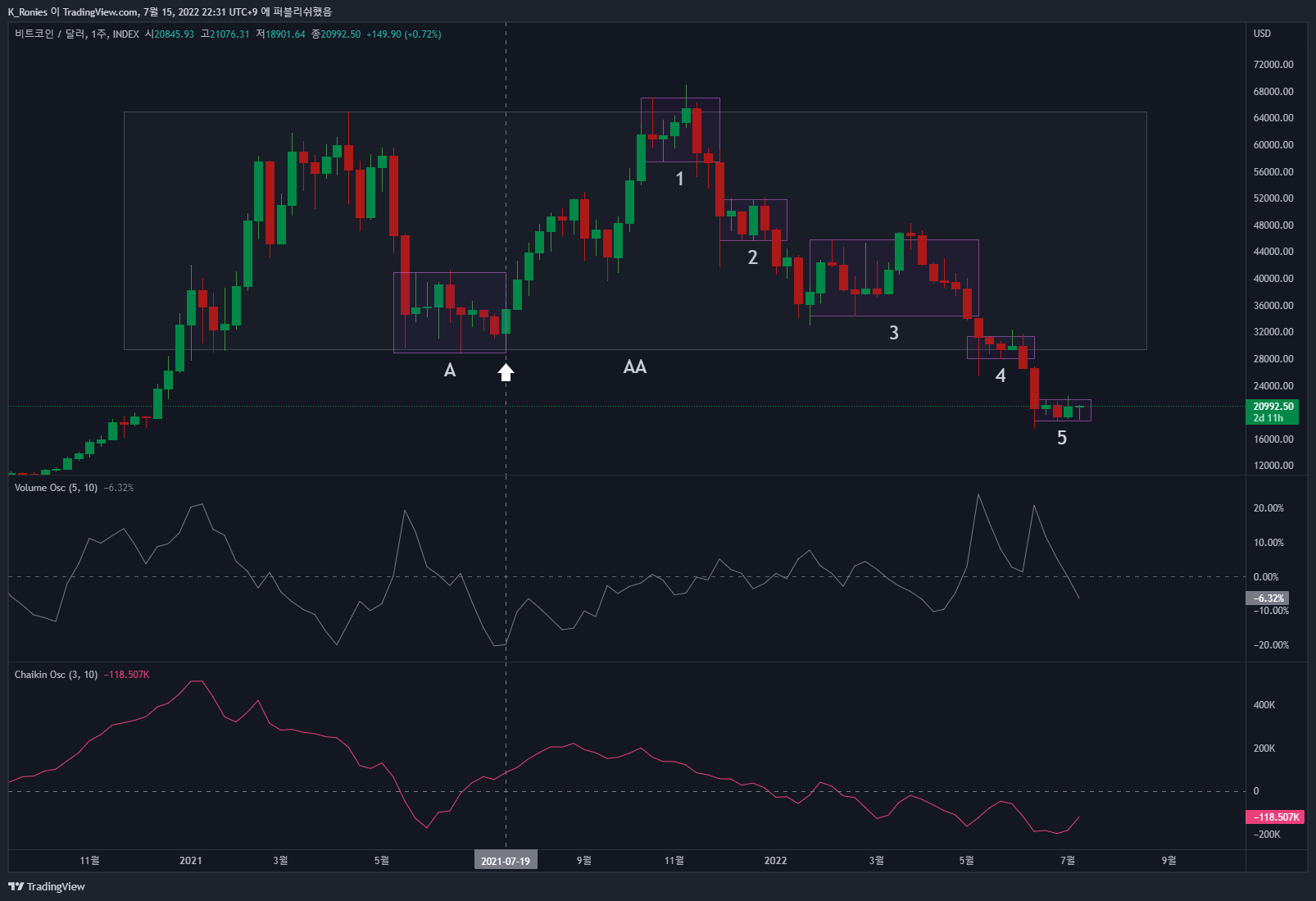The width and height of the screenshot is (1316, 901).
Task: Click the 72000.00 price axis label
Action: pos(1273,65)
